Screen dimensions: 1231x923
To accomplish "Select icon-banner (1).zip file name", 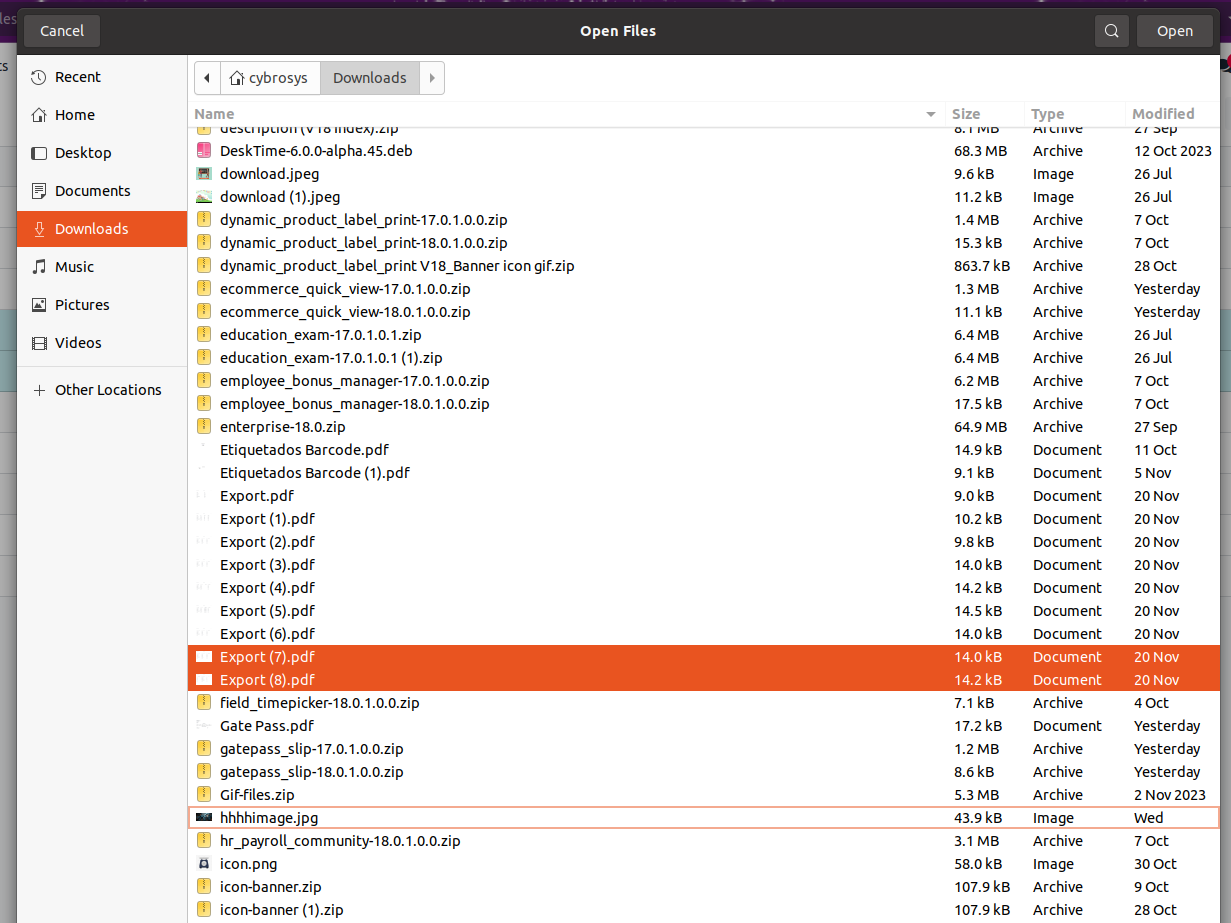I will (x=282, y=910).
